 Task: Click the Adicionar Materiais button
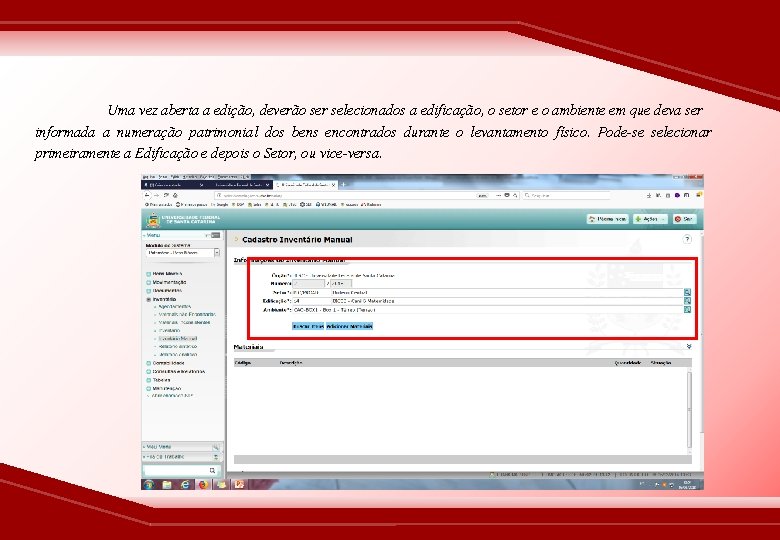pos(350,326)
